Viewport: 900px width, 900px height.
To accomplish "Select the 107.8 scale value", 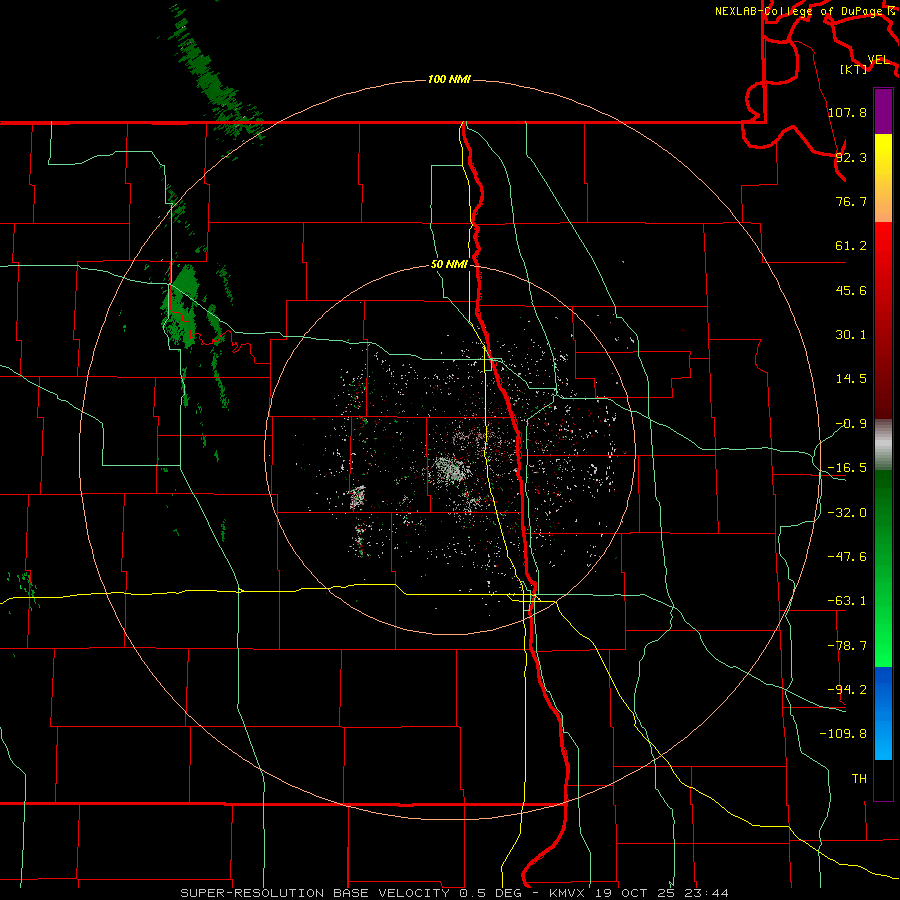I will 847,112.
